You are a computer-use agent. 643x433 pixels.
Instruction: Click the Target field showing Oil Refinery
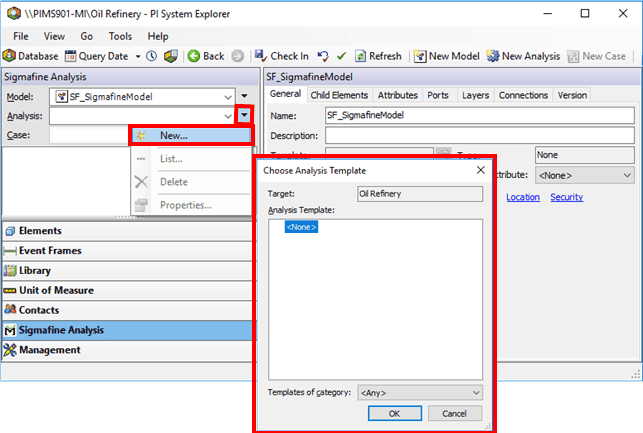click(x=420, y=194)
